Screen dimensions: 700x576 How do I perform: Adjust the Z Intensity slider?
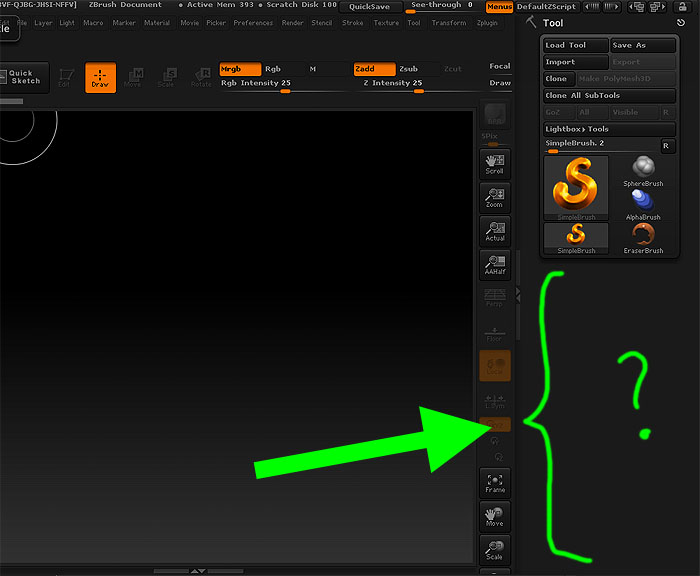(419, 85)
